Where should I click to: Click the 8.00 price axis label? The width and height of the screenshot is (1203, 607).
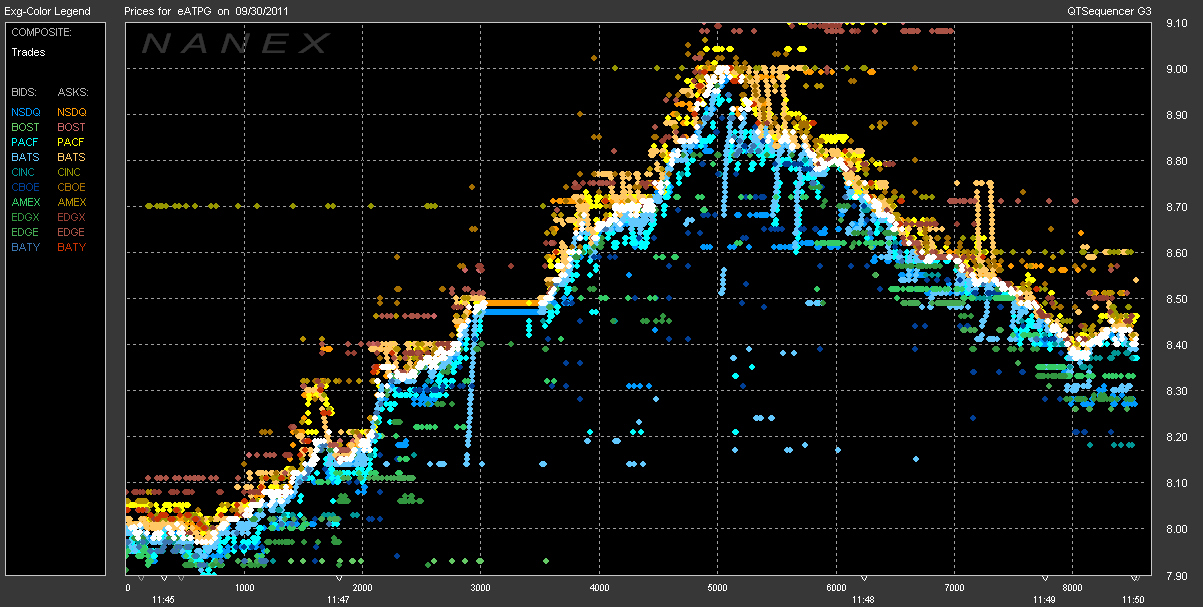point(1176,529)
